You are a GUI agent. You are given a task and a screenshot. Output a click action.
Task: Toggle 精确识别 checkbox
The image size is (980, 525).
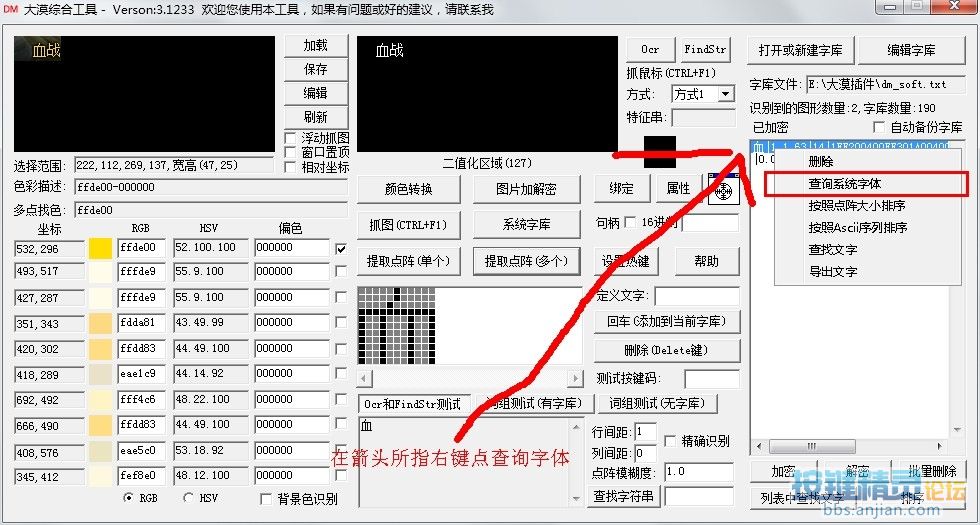point(669,441)
